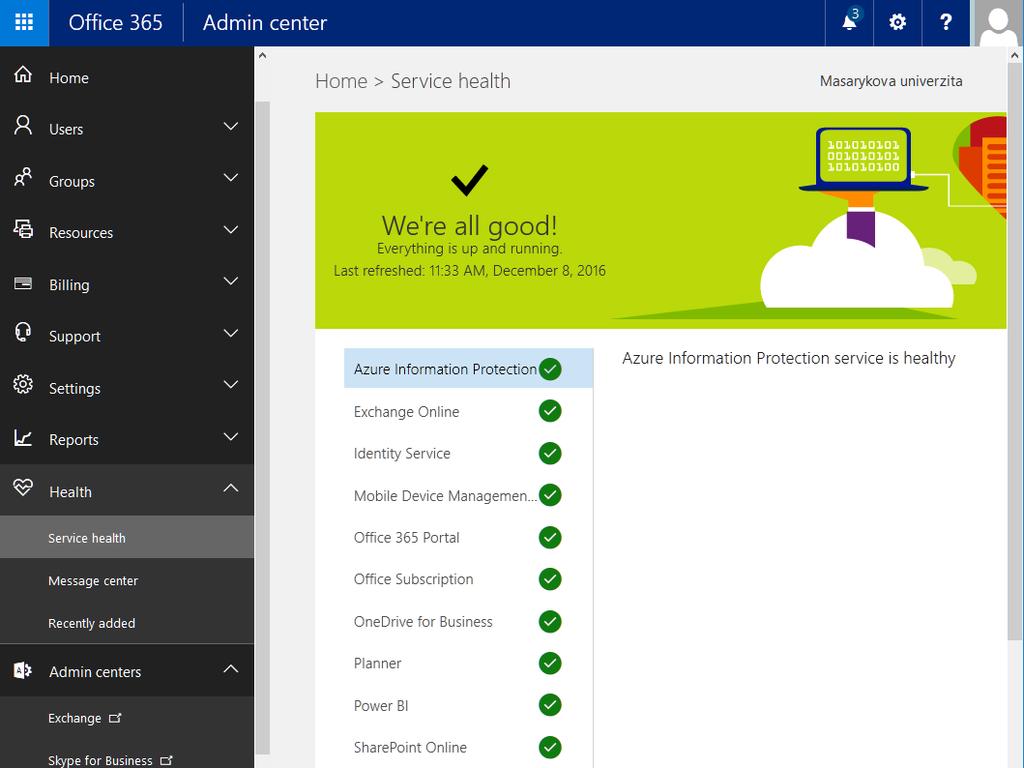The image size is (1024, 768).
Task: Click the Last refreshed timestamp
Action: [470, 270]
